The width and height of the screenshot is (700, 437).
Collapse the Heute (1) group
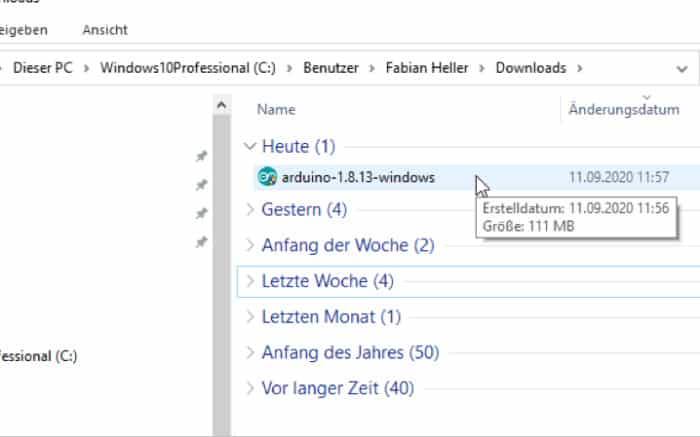[x=250, y=146]
